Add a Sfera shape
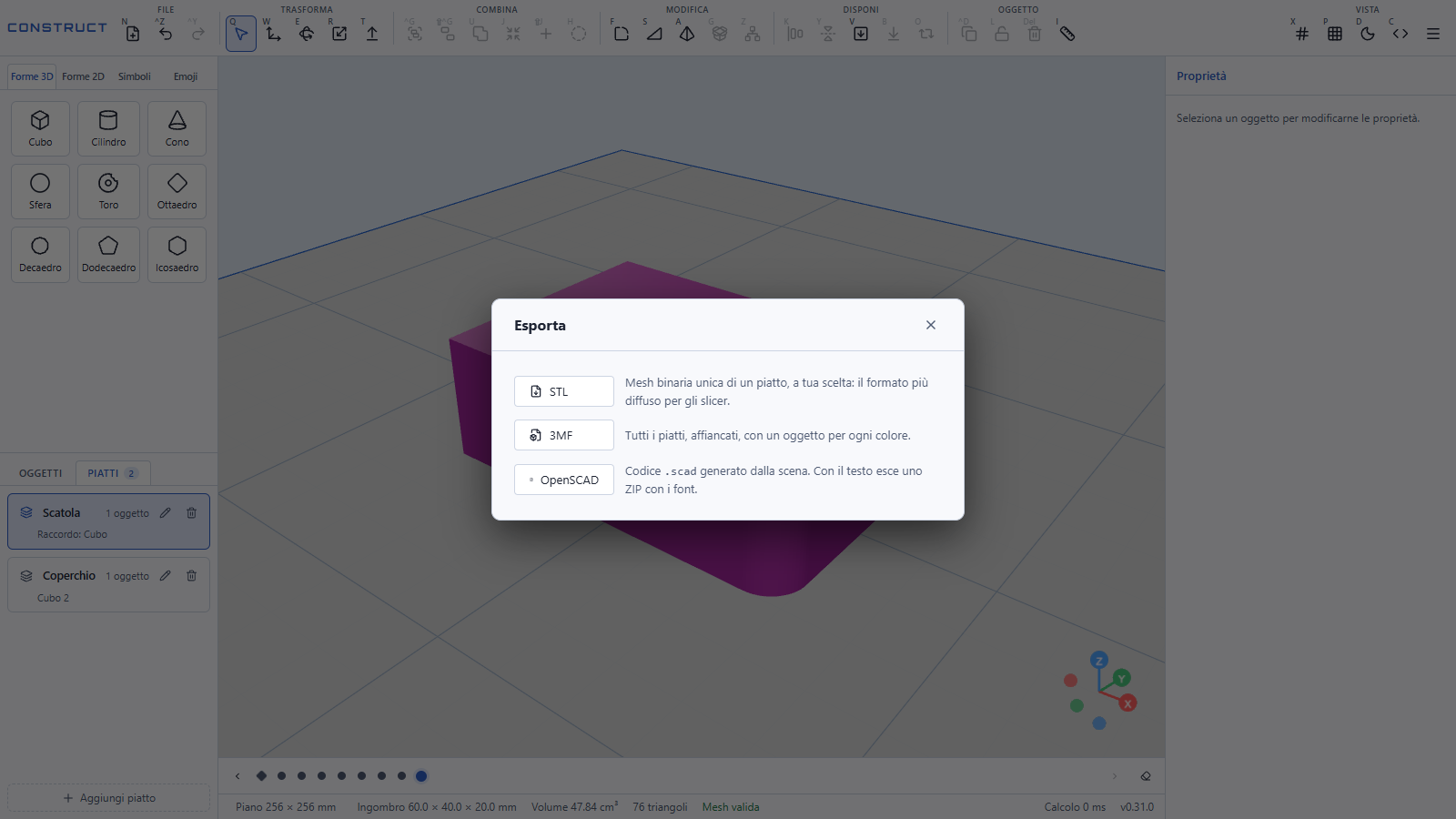The height and width of the screenshot is (819, 1456). tap(40, 191)
